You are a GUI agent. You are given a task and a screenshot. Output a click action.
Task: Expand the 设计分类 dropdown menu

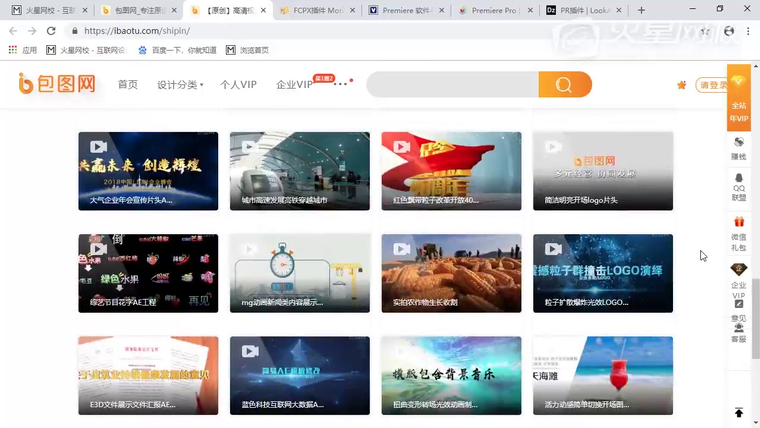click(x=180, y=85)
